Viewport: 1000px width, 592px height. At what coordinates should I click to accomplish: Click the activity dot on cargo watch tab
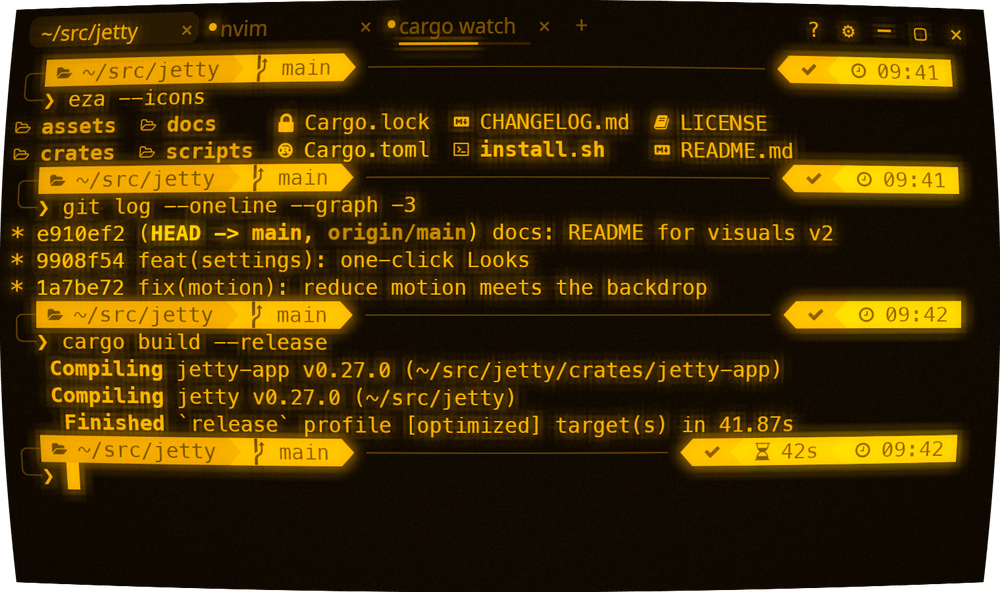(x=392, y=25)
